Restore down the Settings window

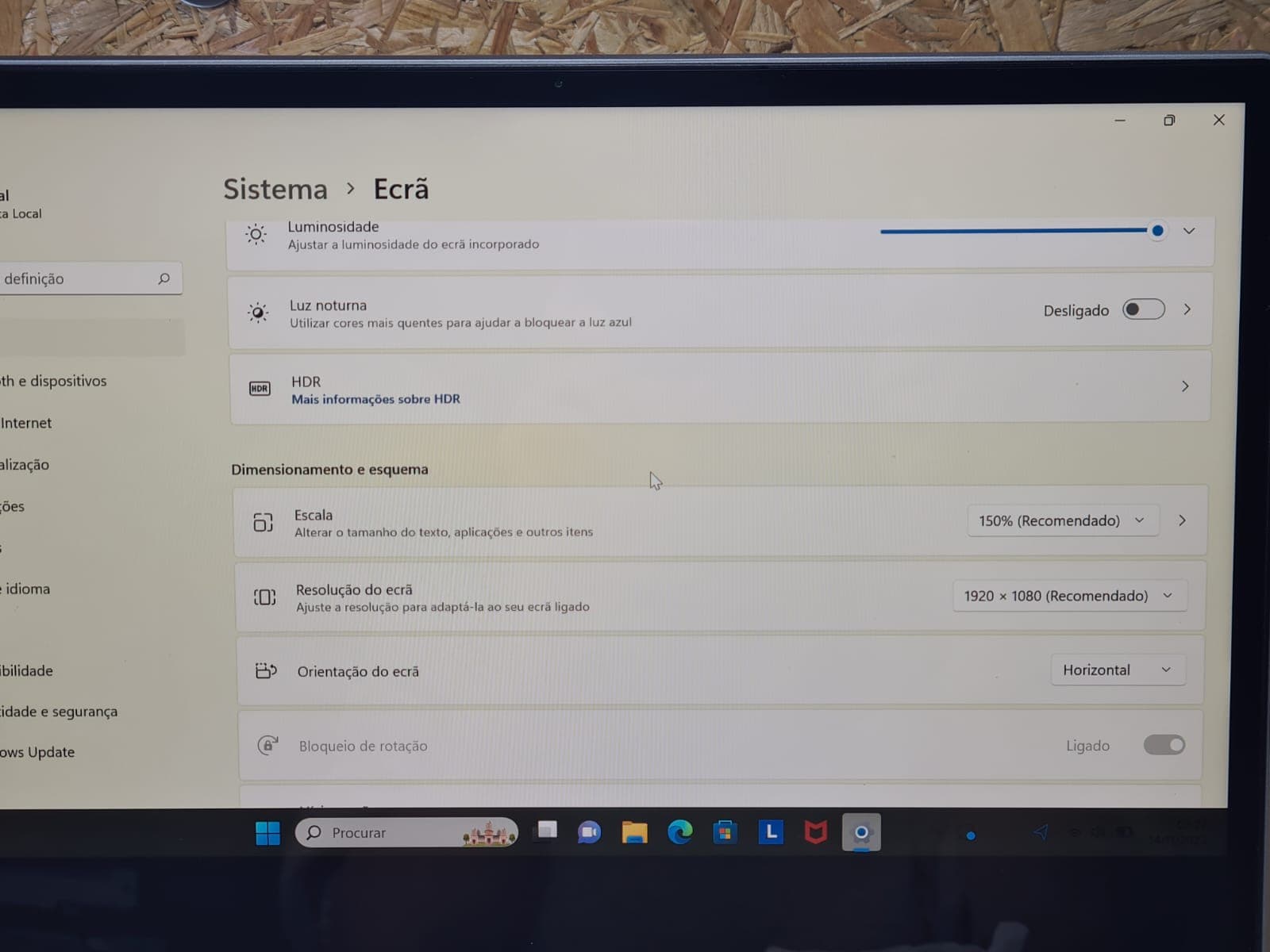click(1169, 121)
